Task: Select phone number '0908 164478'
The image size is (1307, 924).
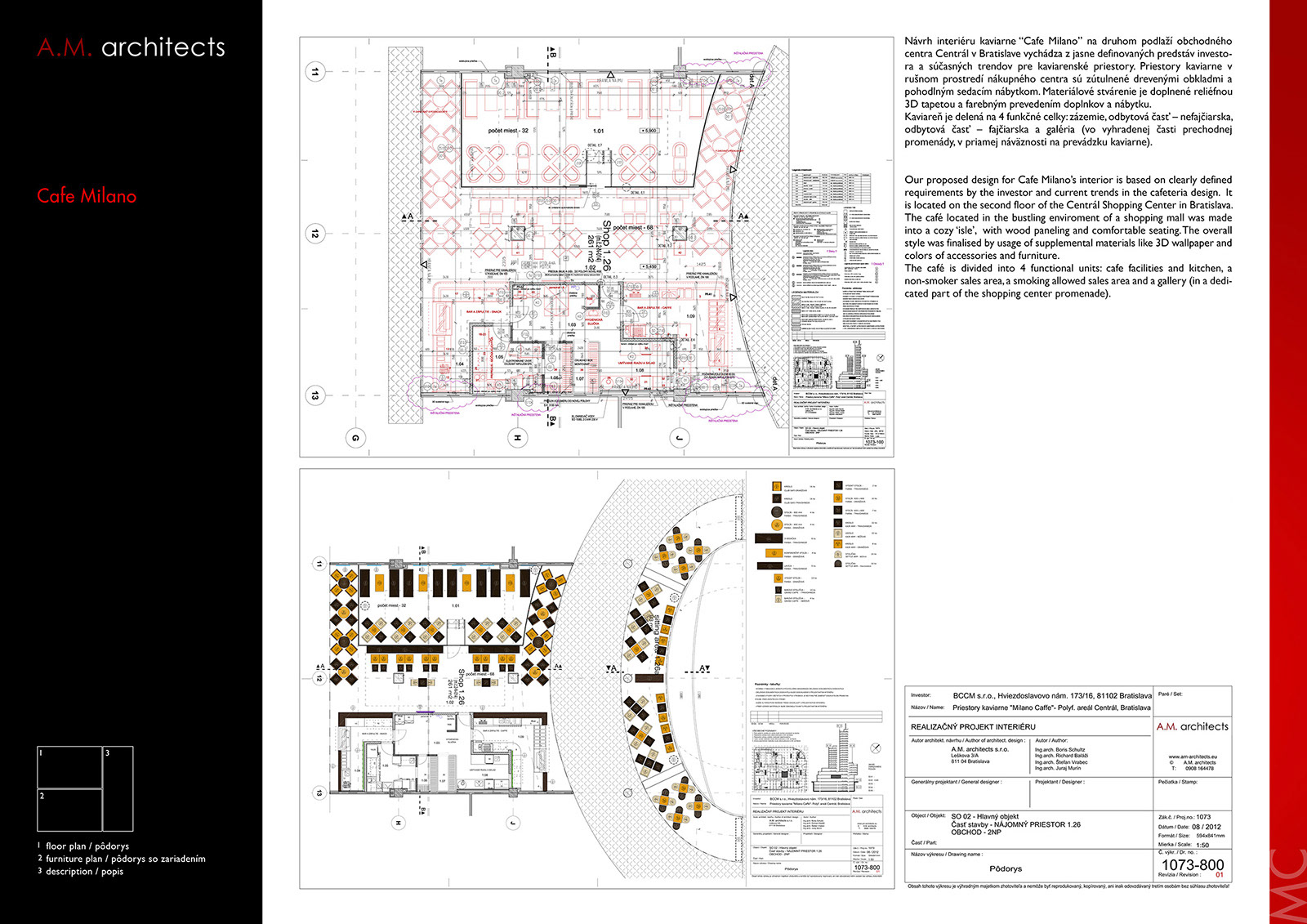Action: [x=1198, y=769]
